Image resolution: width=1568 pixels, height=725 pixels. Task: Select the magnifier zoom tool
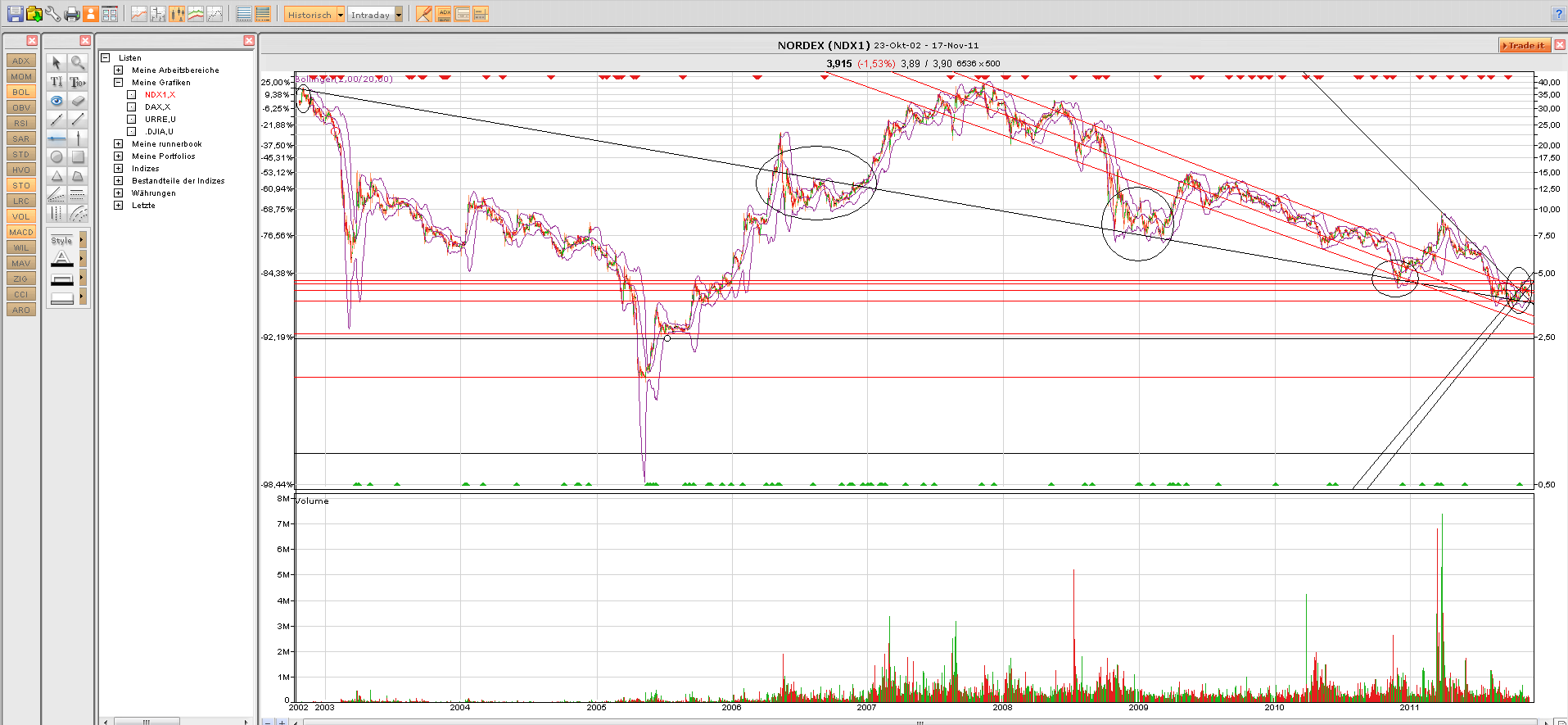point(78,62)
